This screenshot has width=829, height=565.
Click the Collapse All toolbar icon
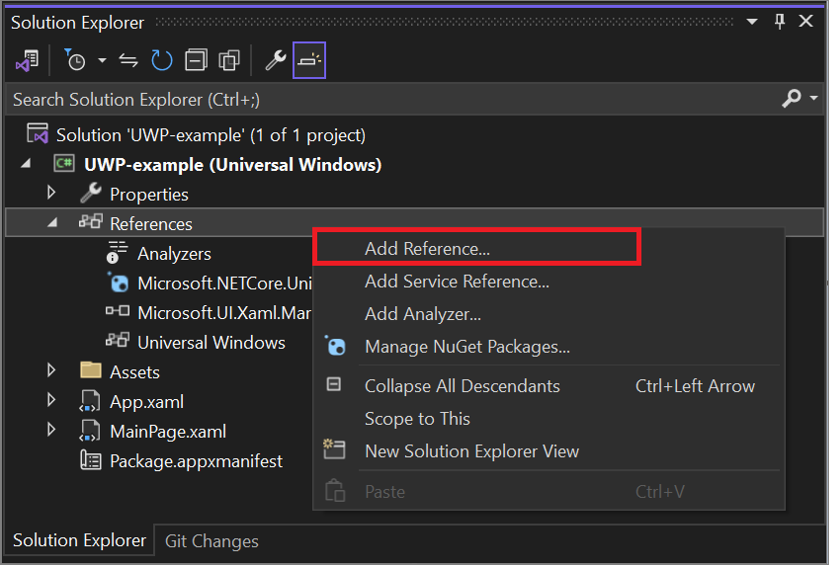coord(196,61)
